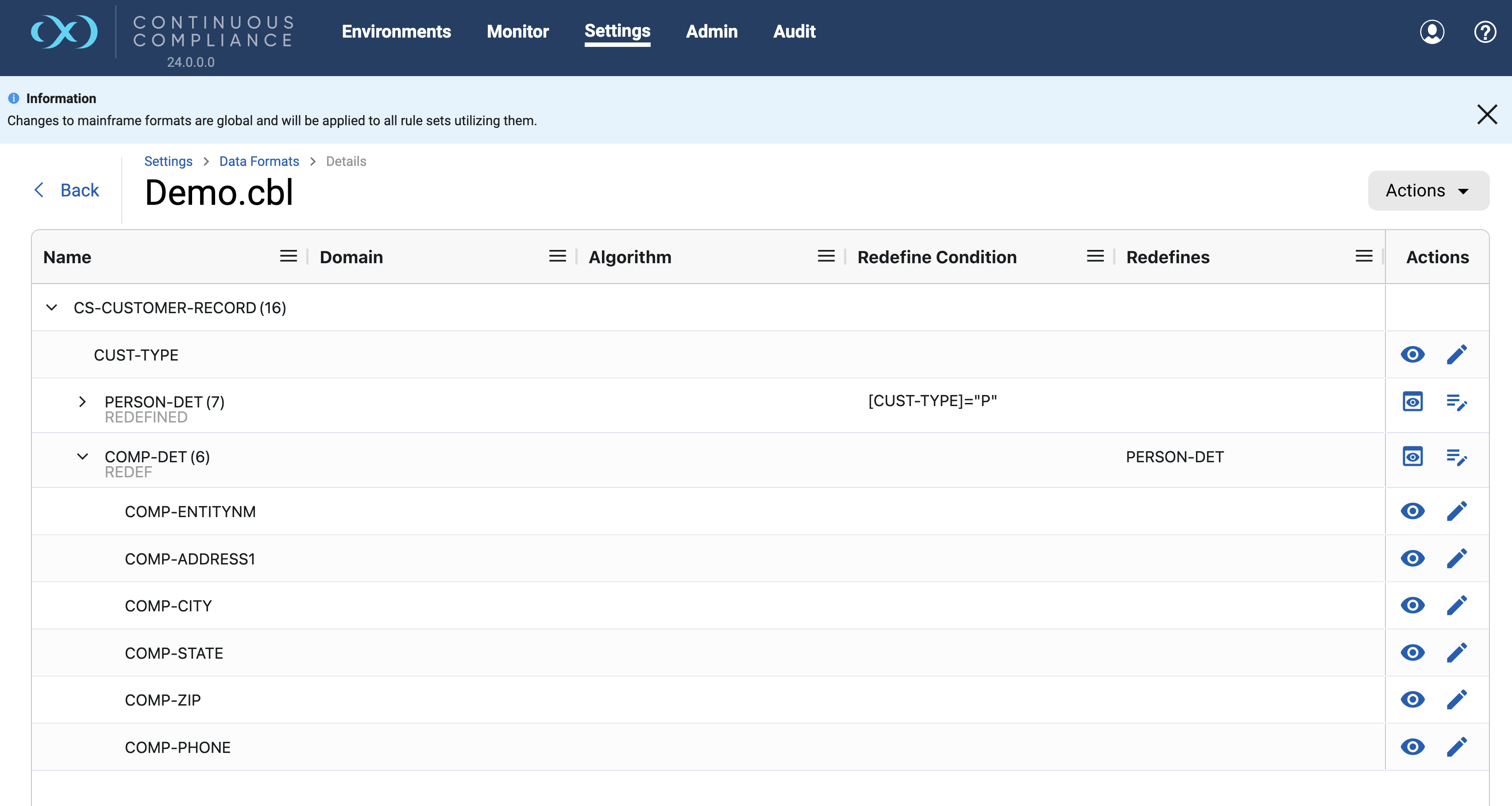The height and width of the screenshot is (806, 1512).
Task: Open Algorithm column menu icon
Action: point(826,256)
